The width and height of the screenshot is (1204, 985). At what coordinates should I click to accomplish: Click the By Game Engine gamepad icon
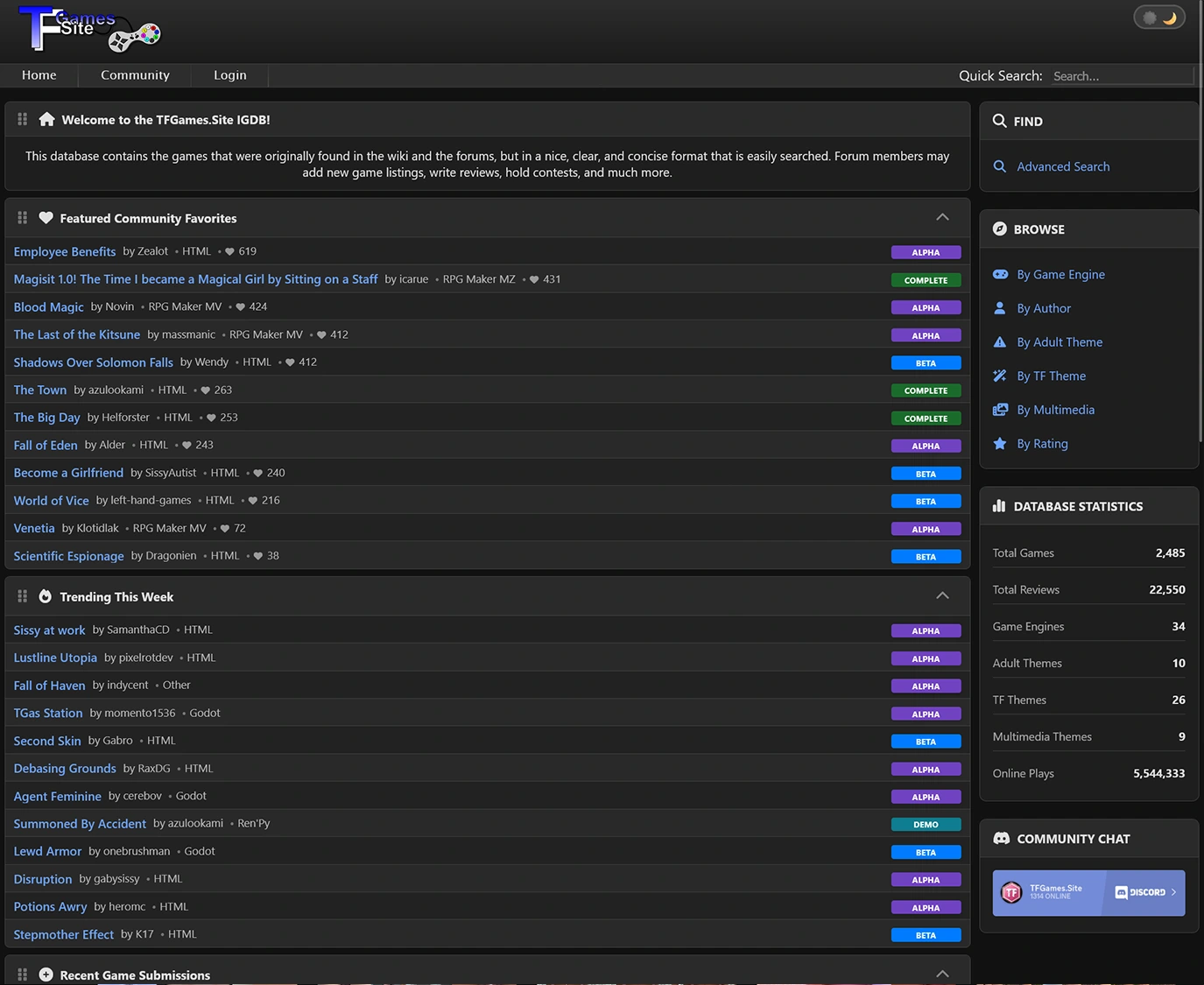pyautogui.click(x=1000, y=274)
